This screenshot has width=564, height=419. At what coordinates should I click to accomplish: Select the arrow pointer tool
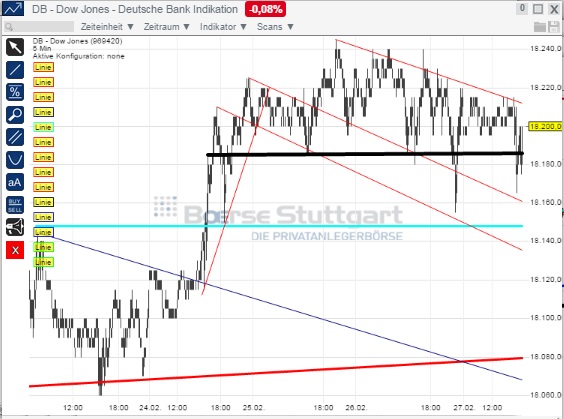click(x=15, y=47)
